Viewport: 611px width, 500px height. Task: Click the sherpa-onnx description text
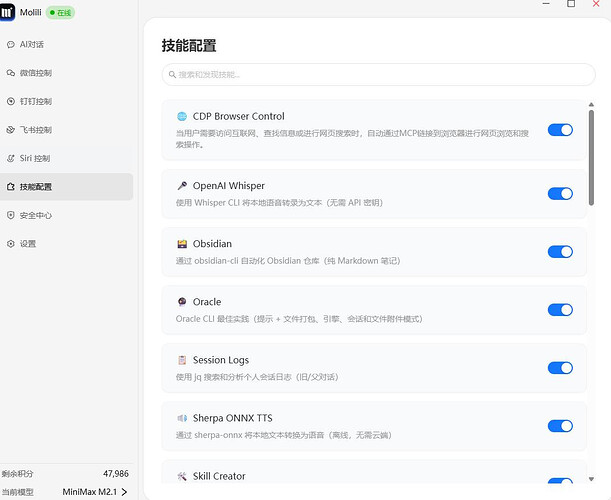tap(283, 435)
